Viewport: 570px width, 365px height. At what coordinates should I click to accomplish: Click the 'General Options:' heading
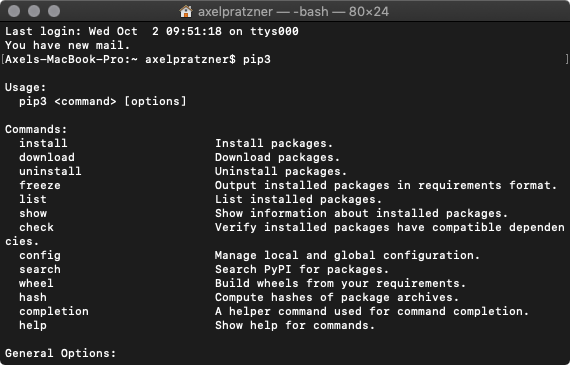(x=61, y=353)
